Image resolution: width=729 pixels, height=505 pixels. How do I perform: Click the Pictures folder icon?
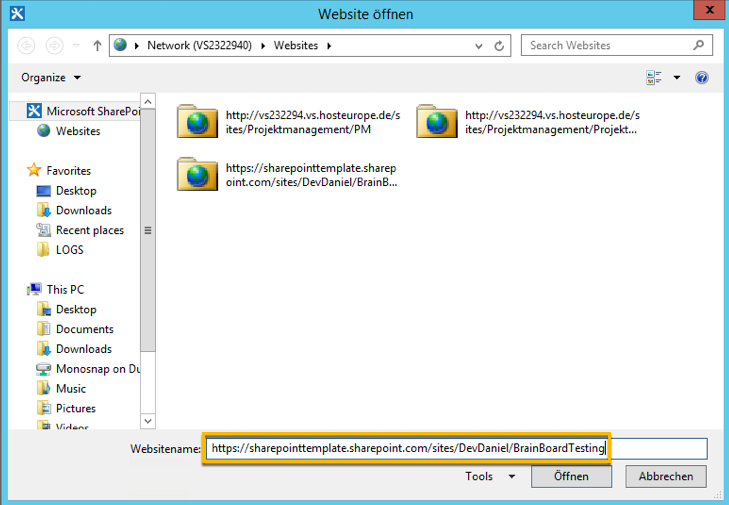(x=43, y=408)
